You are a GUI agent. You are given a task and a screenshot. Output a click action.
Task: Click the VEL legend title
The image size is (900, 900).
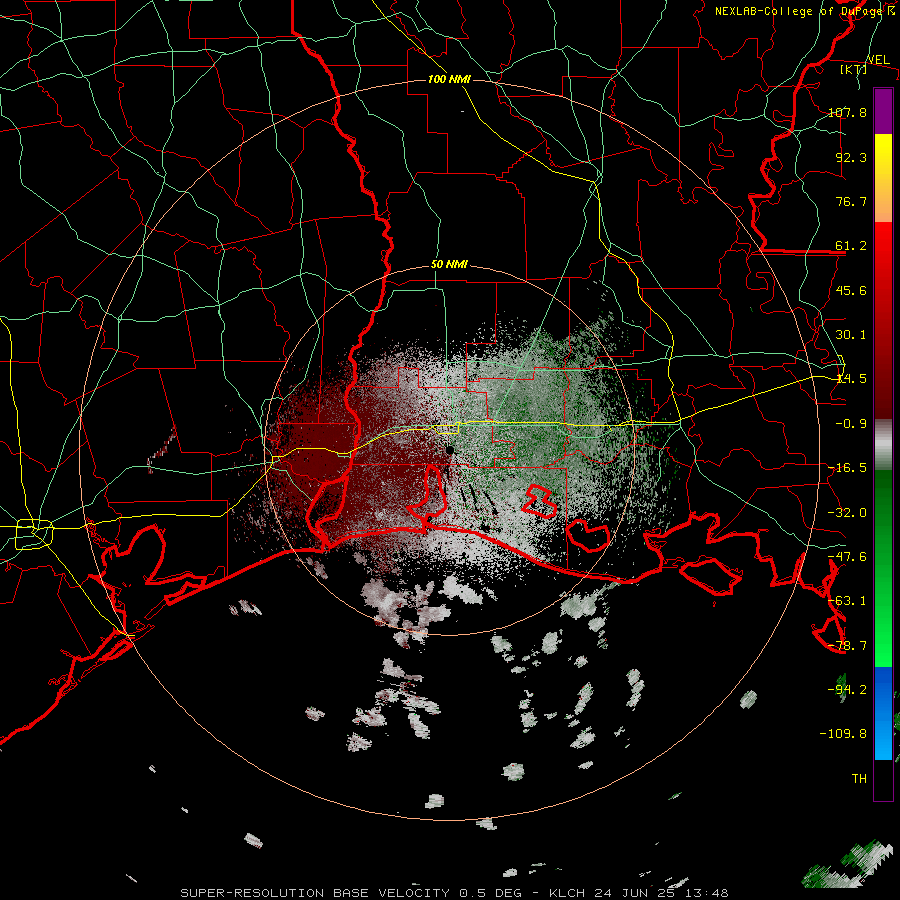click(878, 60)
